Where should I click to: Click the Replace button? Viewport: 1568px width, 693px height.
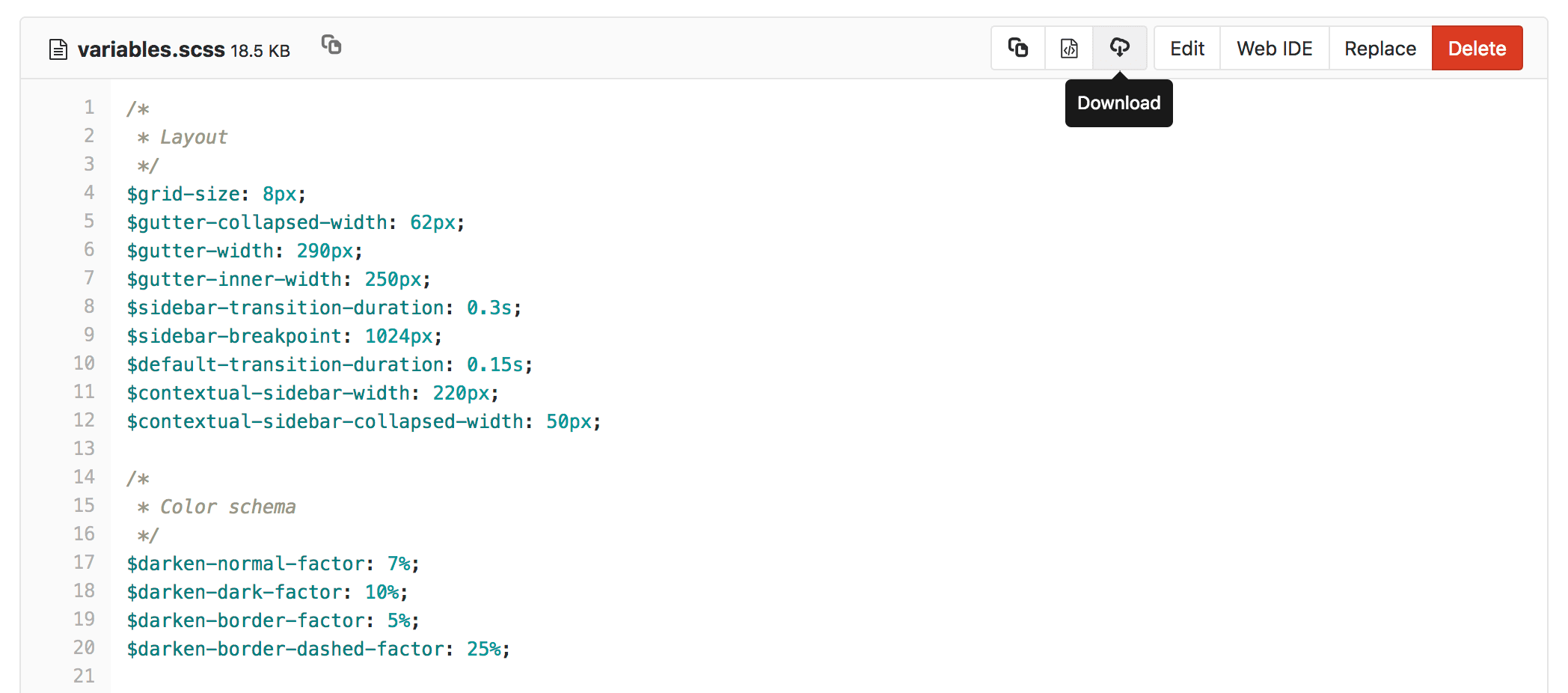pyautogui.click(x=1379, y=48)
